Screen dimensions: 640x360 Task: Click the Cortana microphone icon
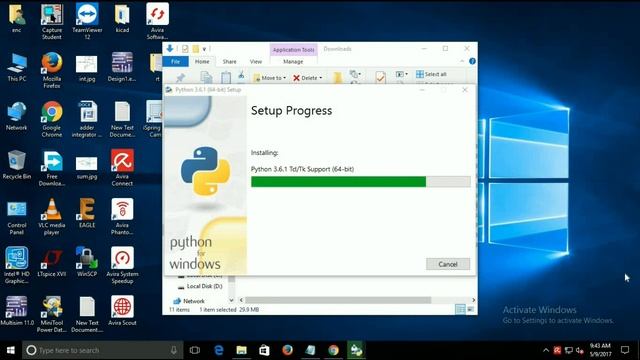pos(173,350)
